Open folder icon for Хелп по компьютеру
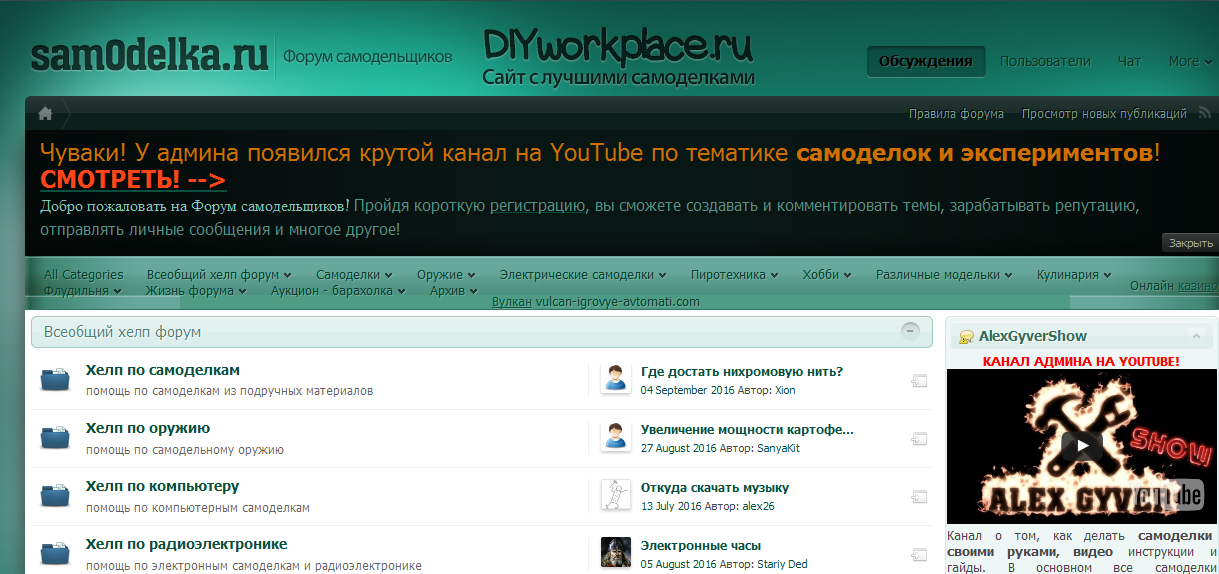The image size is (1219, 574). click(x=55, y=496)
